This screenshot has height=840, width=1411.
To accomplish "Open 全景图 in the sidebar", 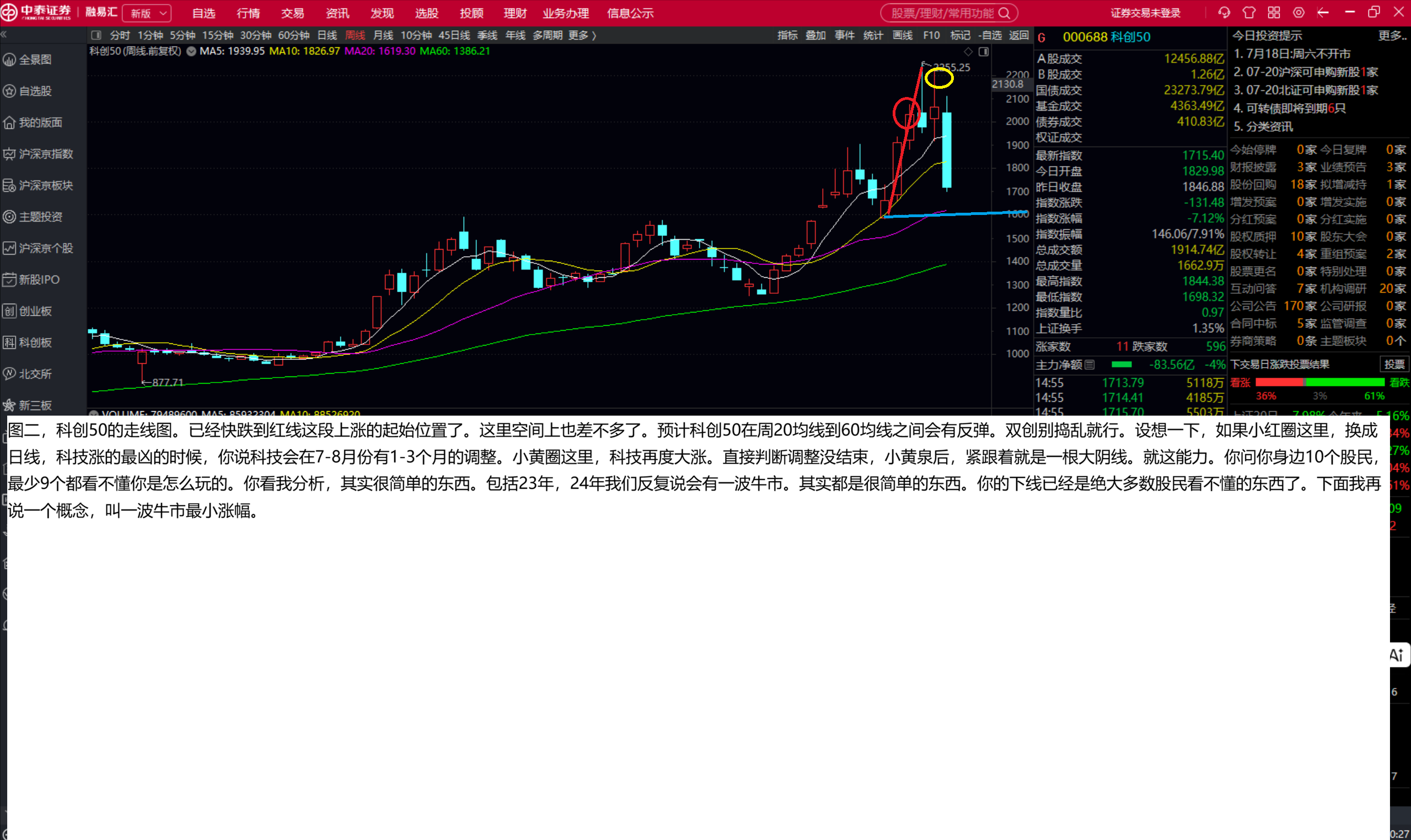I will click(28, 60).
